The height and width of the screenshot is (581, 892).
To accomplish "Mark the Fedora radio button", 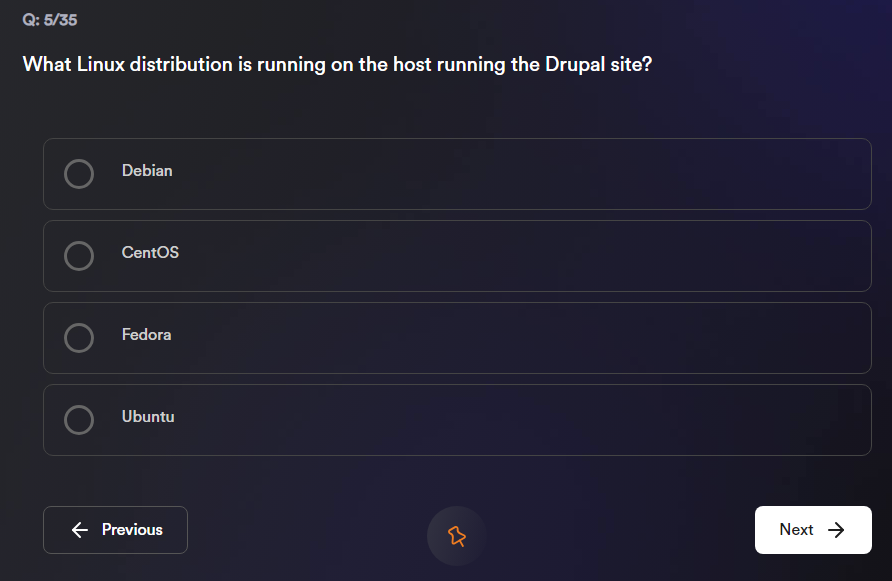I will pyautogui.click(x=79, y=338).
